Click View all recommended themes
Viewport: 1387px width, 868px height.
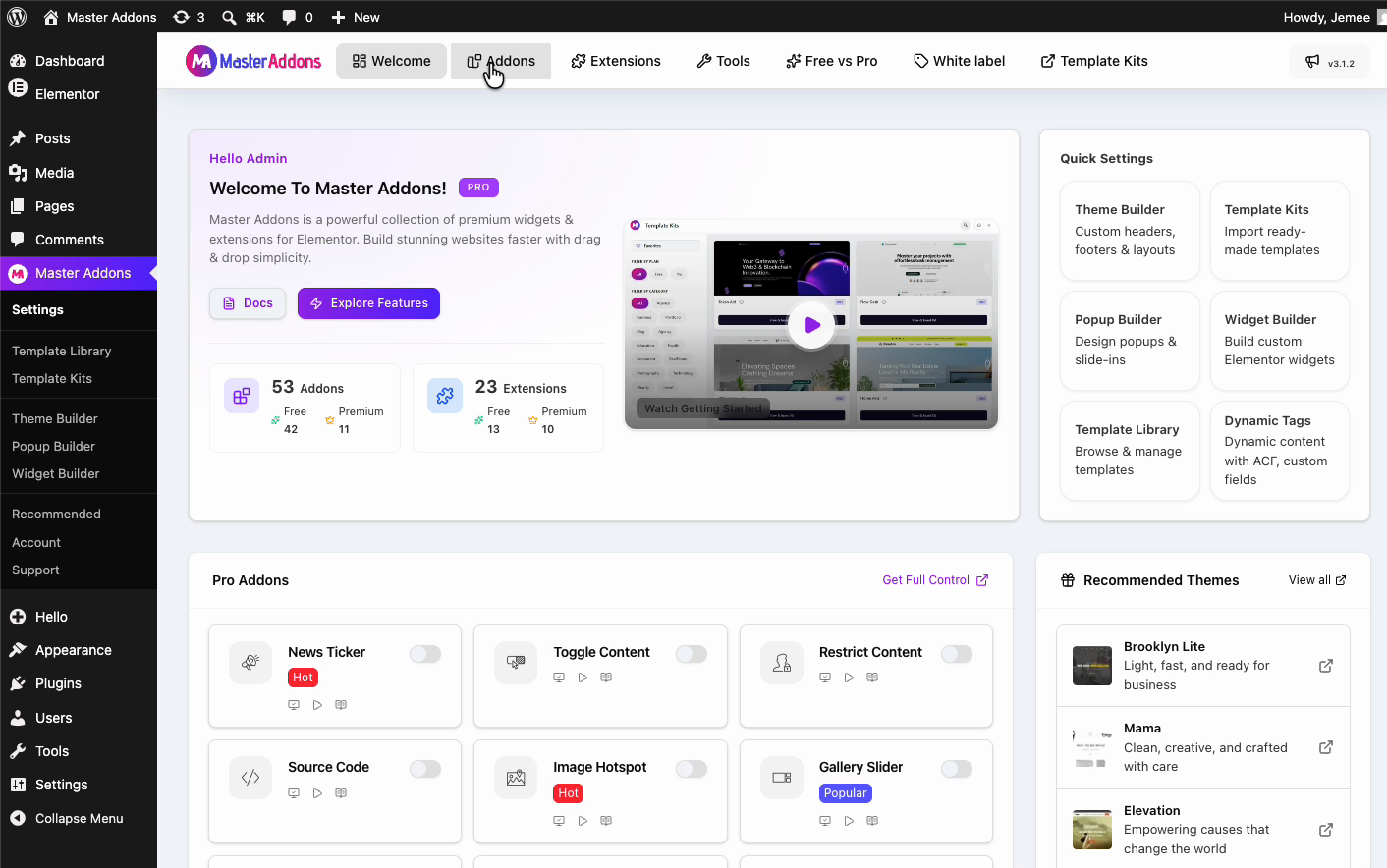pos(1317,580)
